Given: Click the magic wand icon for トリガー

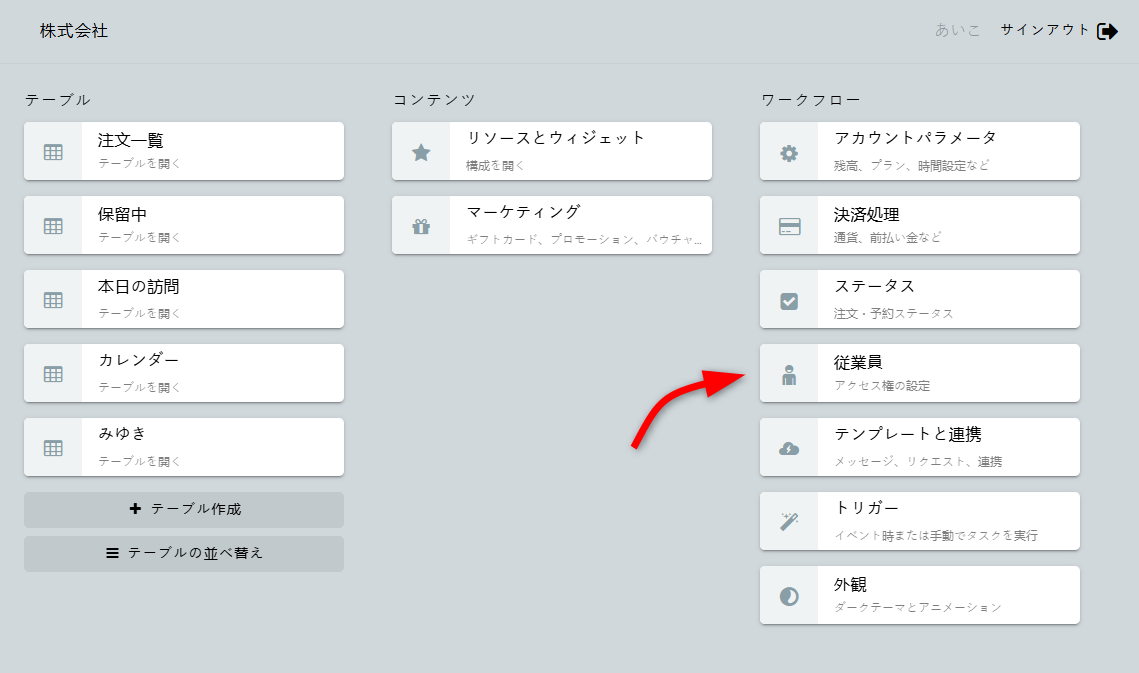Looking at the screenshot, I should [x=789, y=522].
